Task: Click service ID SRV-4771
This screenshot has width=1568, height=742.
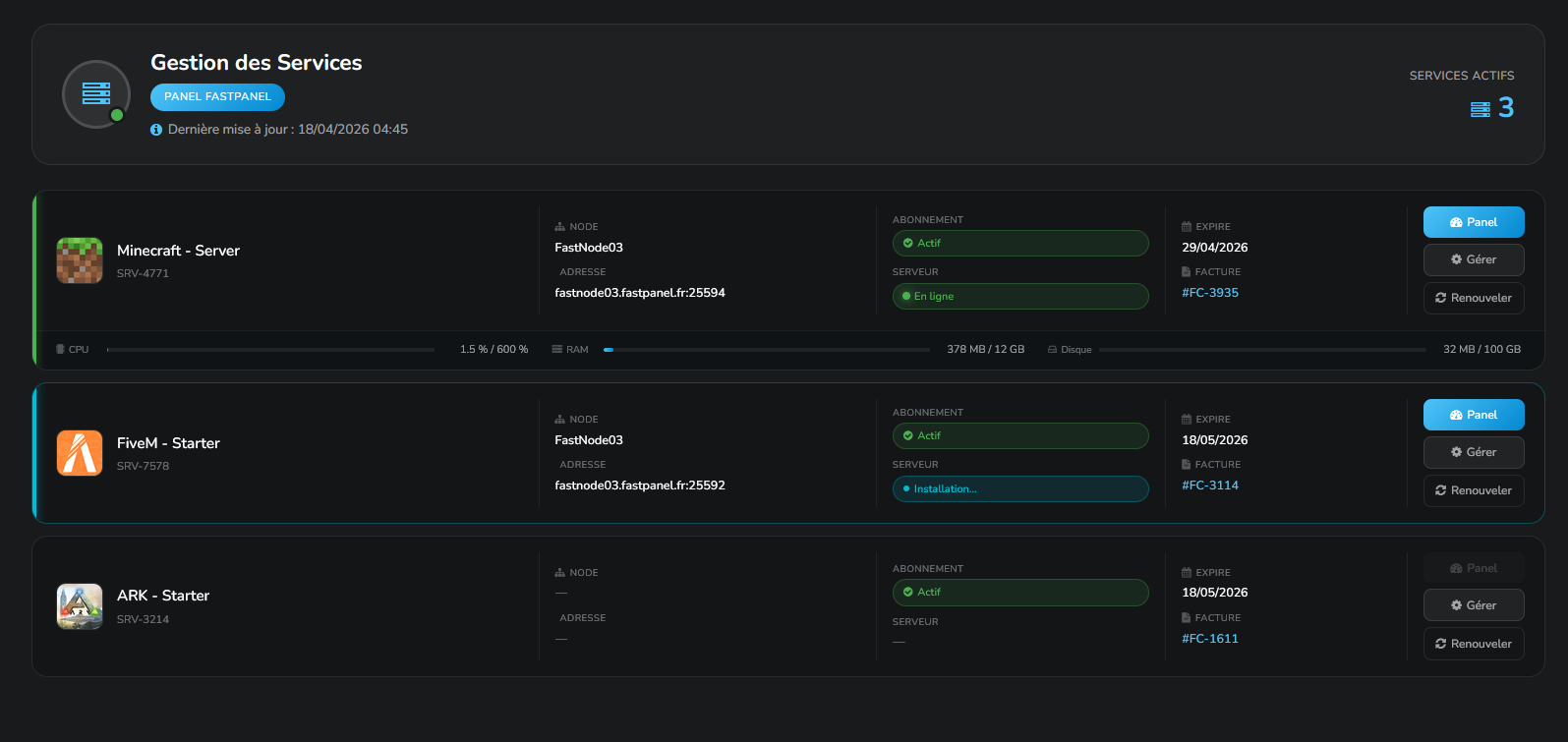Action: point(143,274)
